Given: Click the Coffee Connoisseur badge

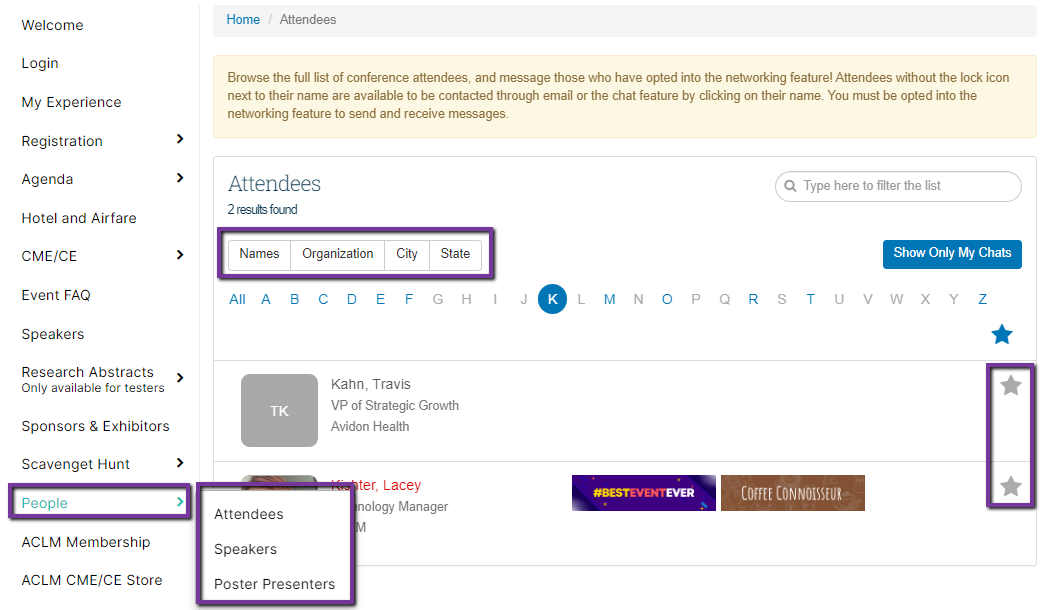Looking at the screenshot, I should [x=792, y=493].
